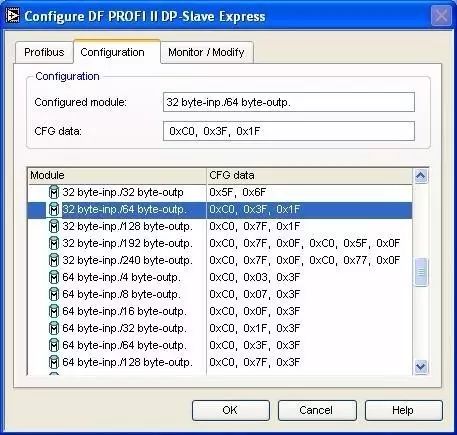Click module icon for 64 byte-inp./32 byte-outp.
Screen dimensions: 457x435
(x=54, y=328)
